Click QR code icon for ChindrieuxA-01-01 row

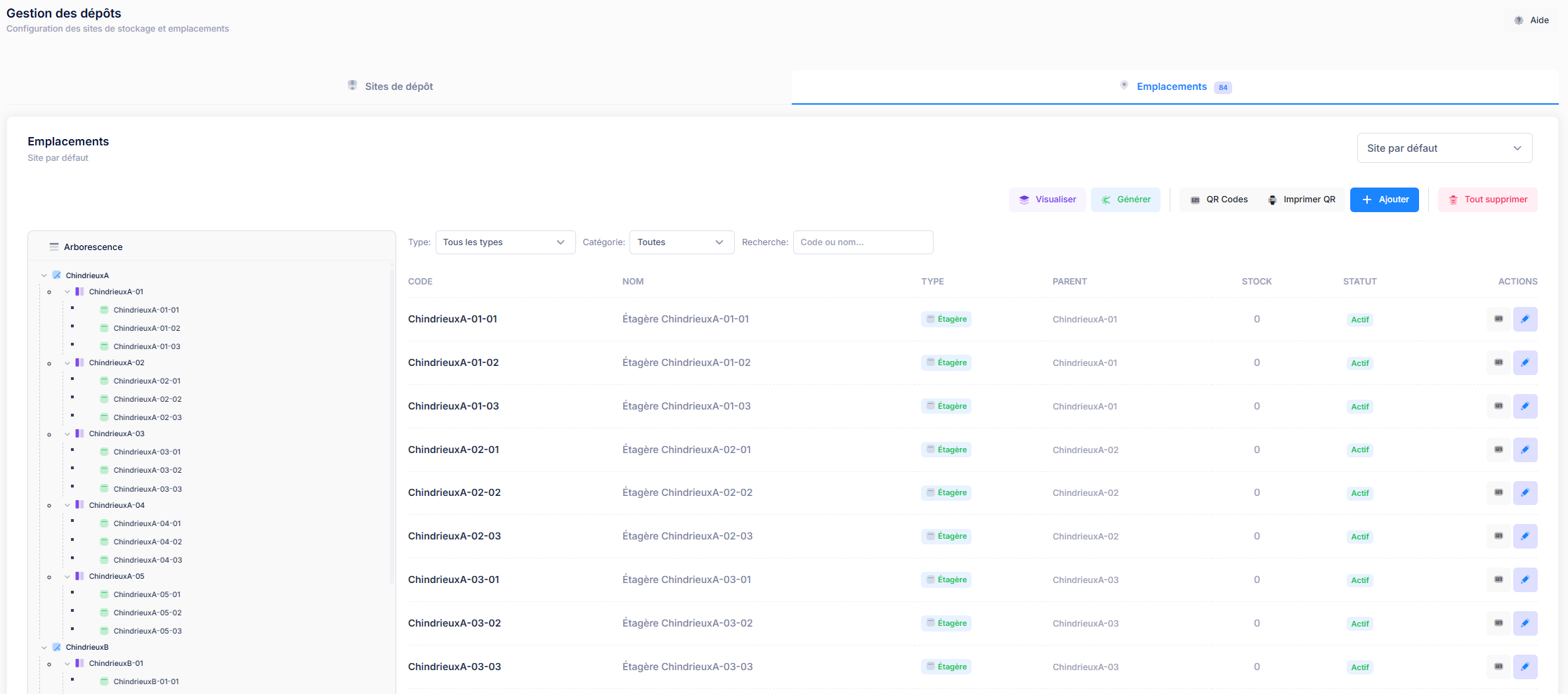(1498, 319)
